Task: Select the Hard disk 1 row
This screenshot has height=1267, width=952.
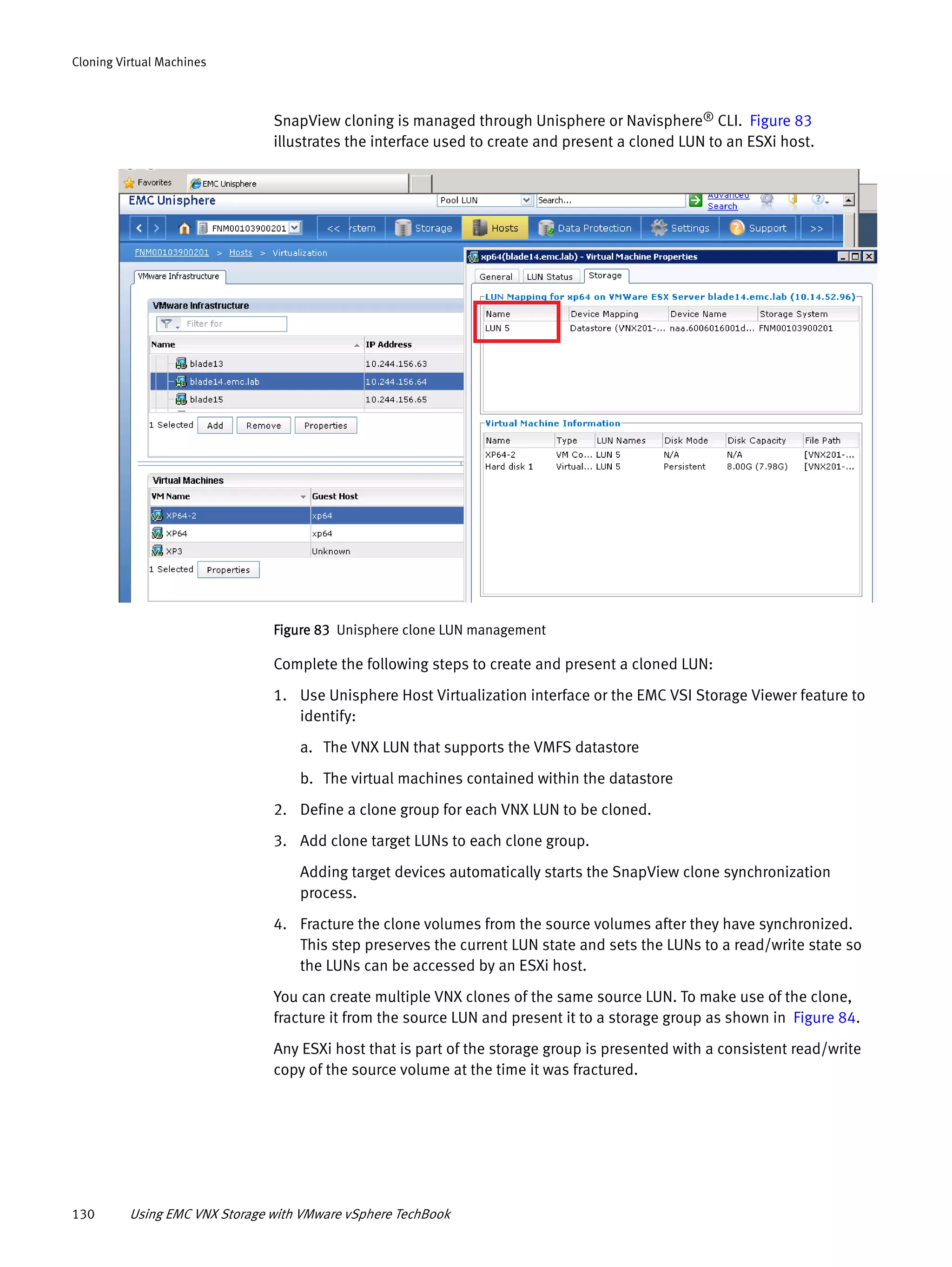Action: coord(670,467)
